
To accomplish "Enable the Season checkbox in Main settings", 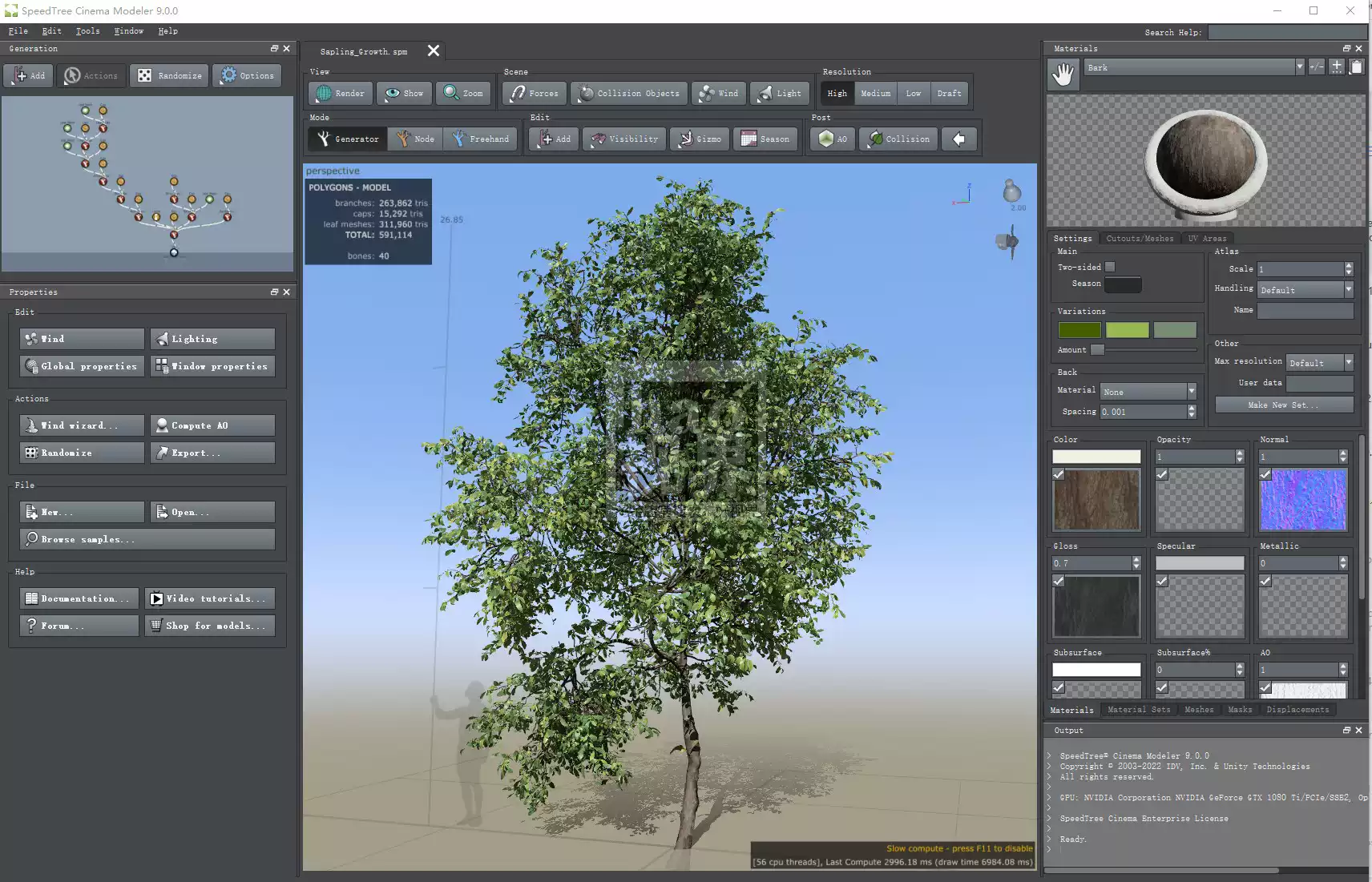I will (1122, 284).
